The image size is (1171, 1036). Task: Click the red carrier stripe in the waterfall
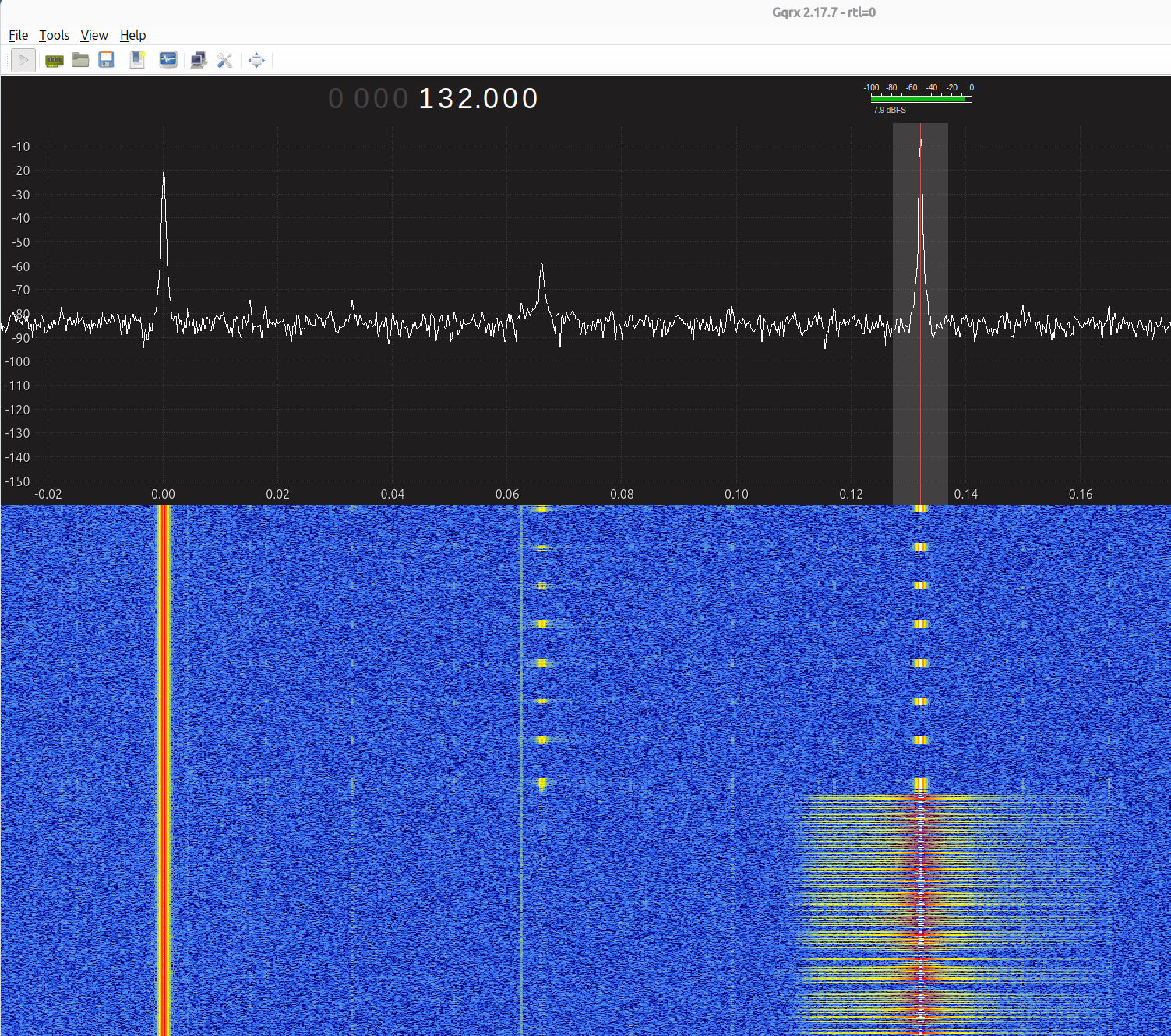pos(164,770)
